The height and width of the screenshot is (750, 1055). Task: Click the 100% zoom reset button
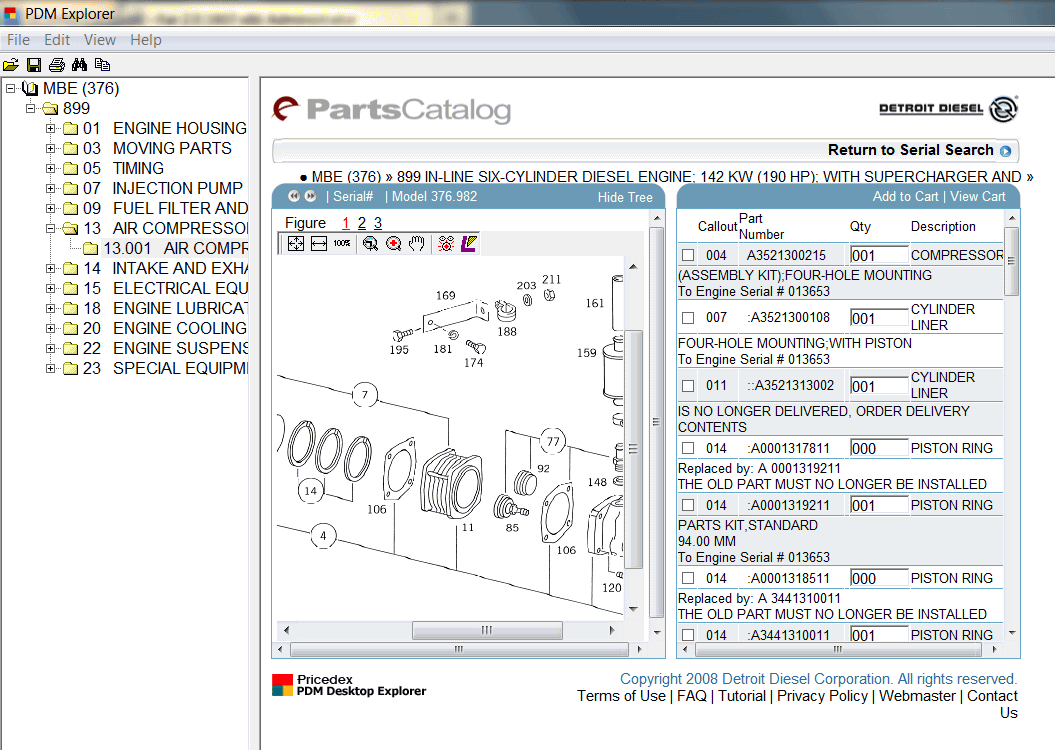pos(342,244)
